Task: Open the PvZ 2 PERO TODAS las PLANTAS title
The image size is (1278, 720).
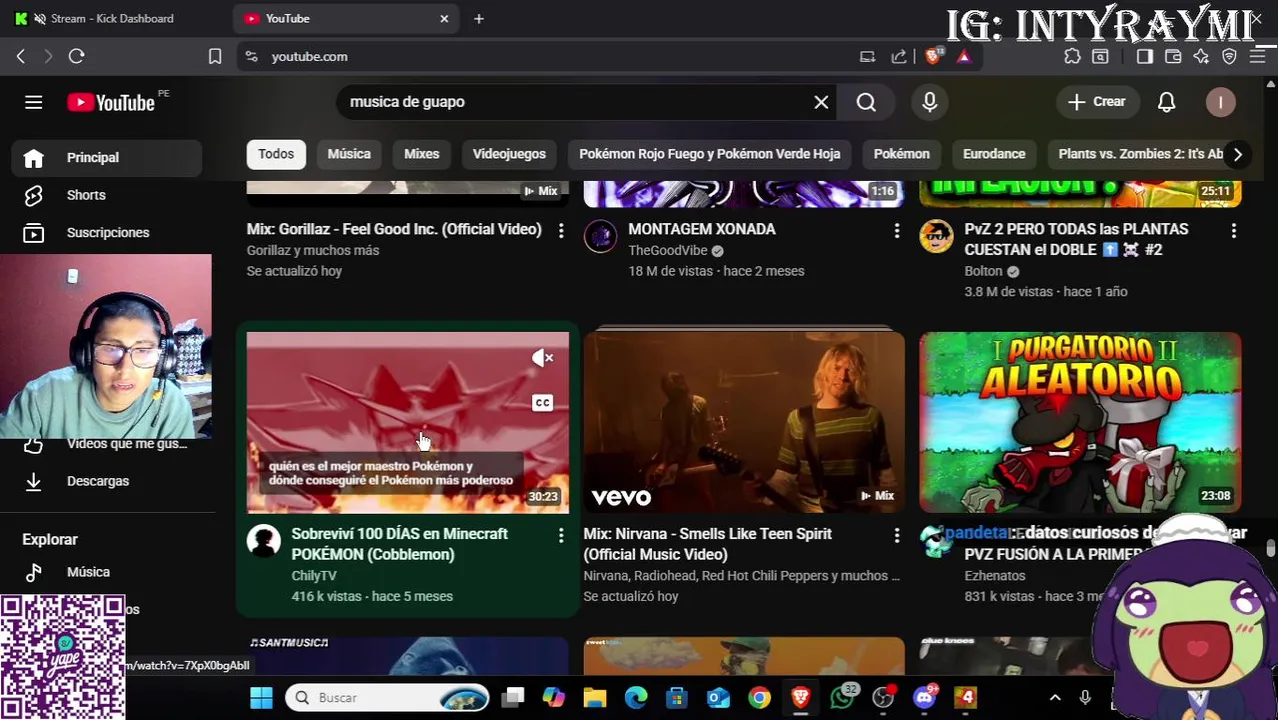Action: pos(1076,239)
